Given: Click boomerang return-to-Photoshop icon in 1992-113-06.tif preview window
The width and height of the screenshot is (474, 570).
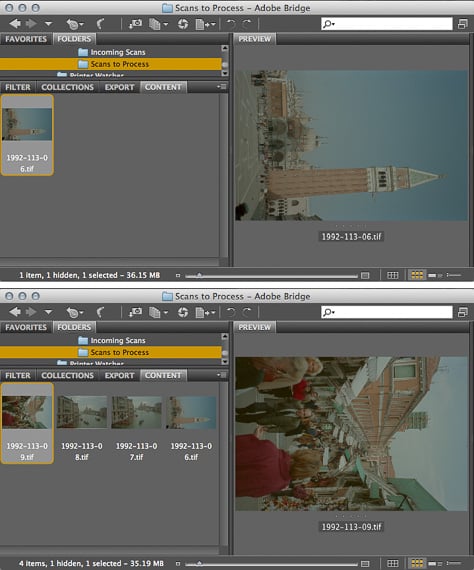Looking at the screenshot, I should click(x=100, y=24).
